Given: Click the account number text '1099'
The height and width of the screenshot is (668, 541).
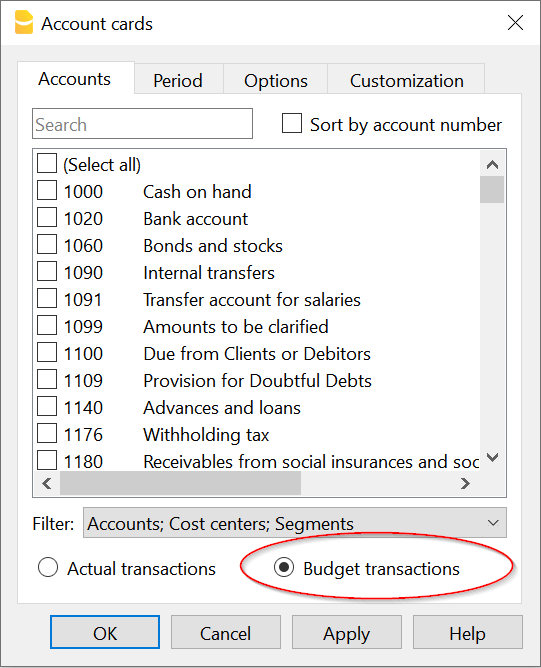Looking at the screenshot, I should (x=83, y=327).
